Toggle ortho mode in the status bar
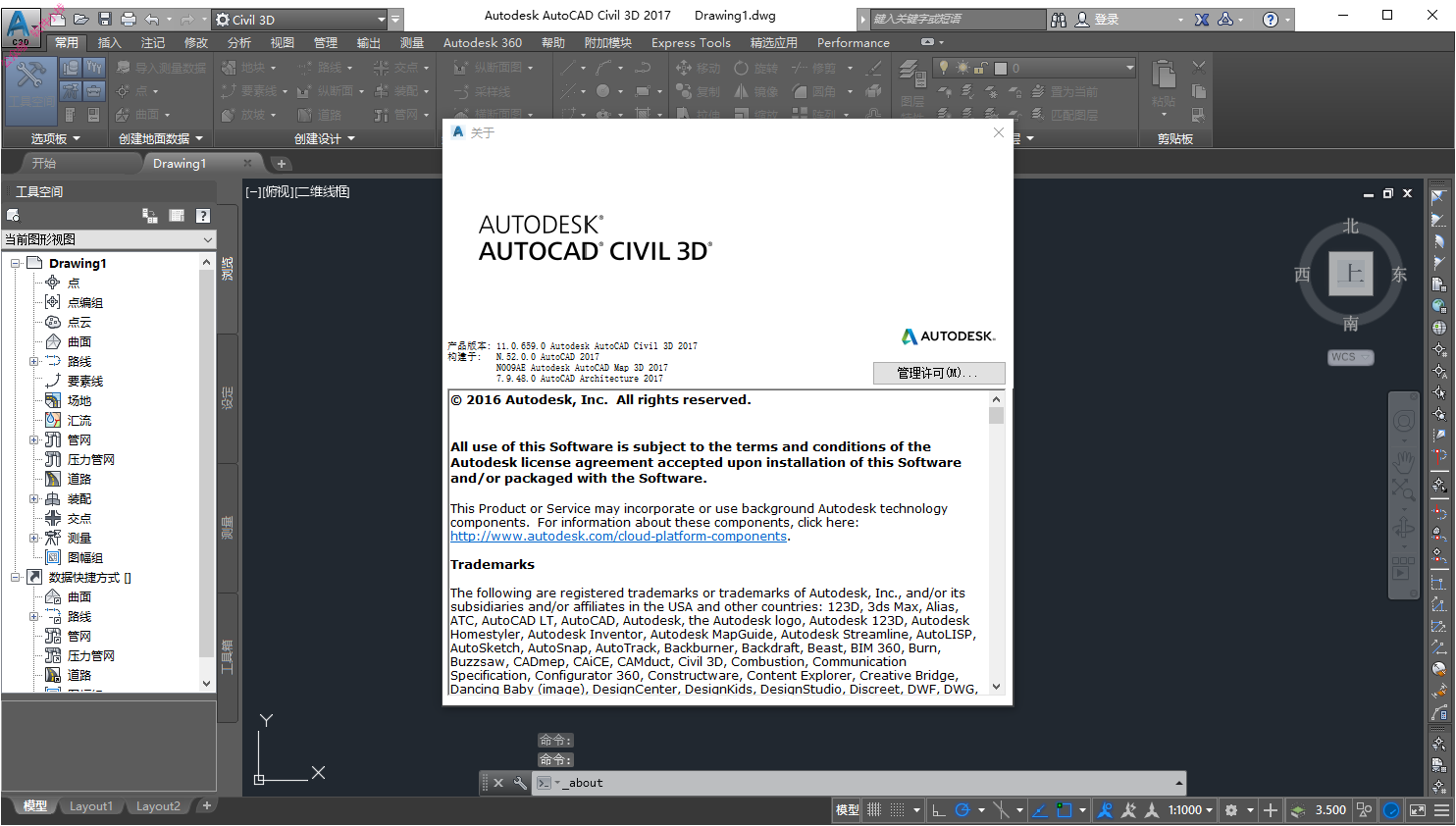Viewport: 1456px width, 826px height. coord(939,810)
